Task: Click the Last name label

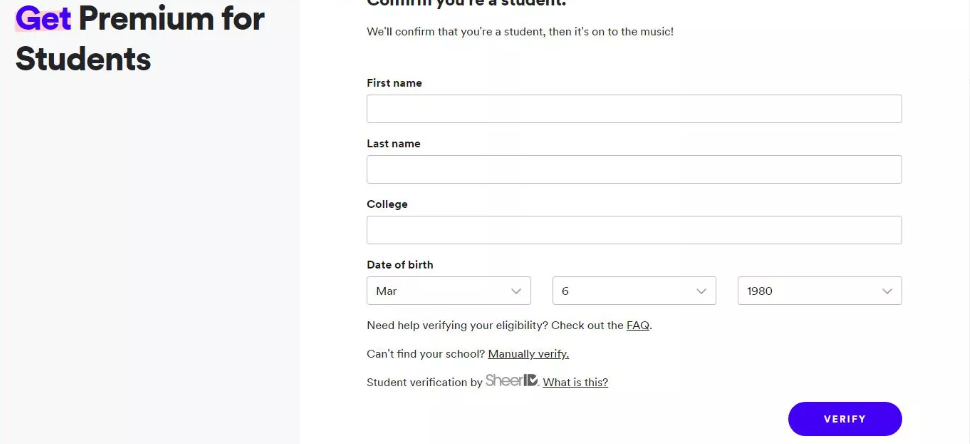Action: [x=393, y=143]
